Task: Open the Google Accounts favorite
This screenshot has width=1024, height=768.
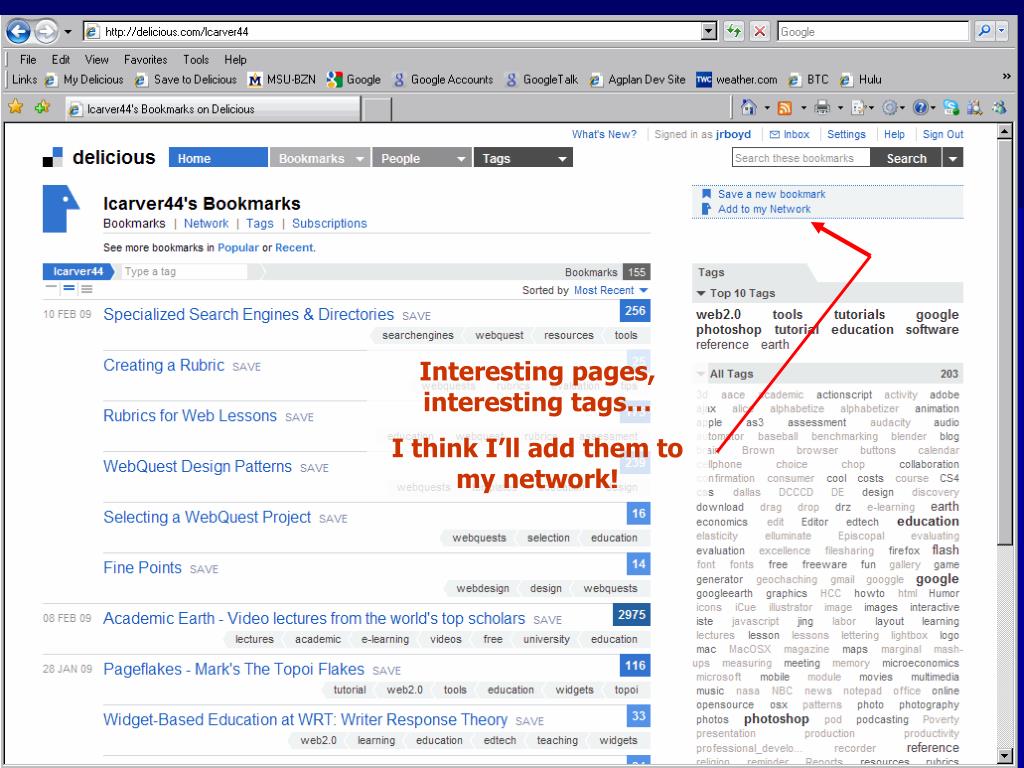Action: (x=443, y=80)
